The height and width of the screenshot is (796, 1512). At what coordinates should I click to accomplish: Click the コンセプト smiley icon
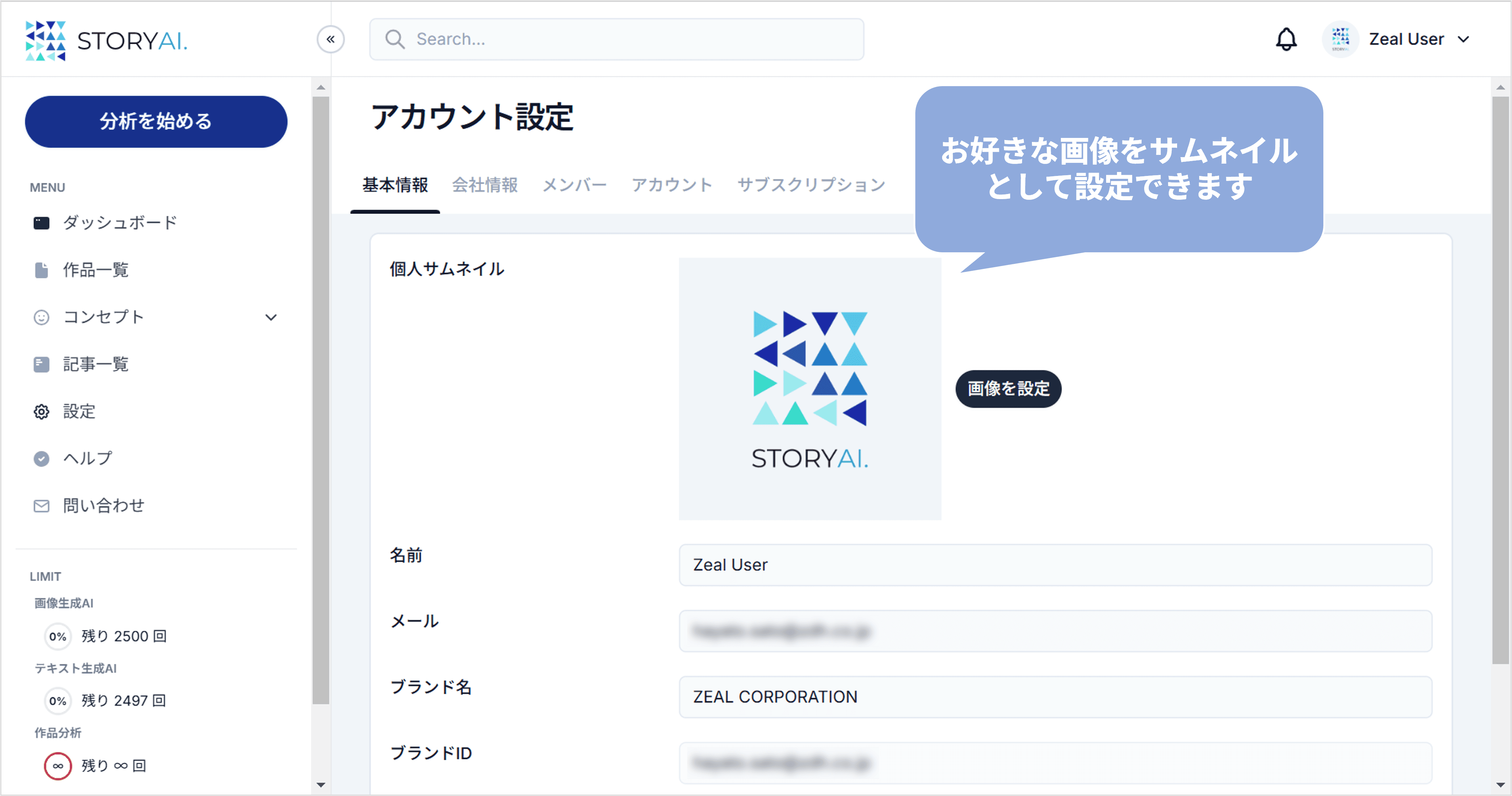click(x=41, y=317)
